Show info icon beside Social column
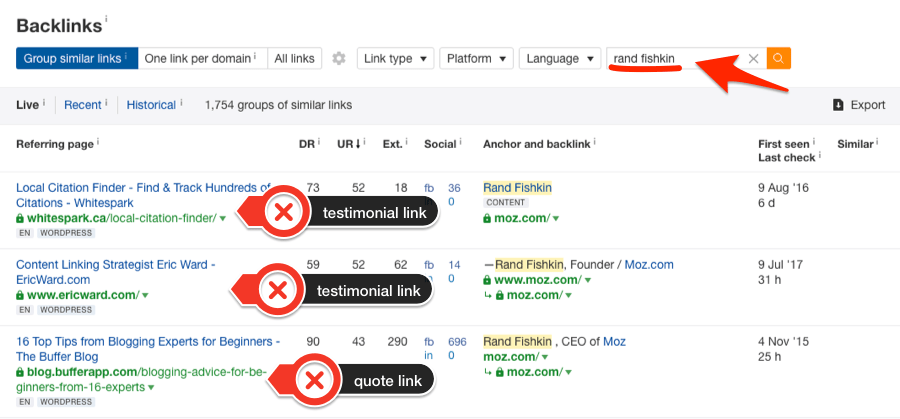This screenshot has width=900, height=419. tap(460, 141)
